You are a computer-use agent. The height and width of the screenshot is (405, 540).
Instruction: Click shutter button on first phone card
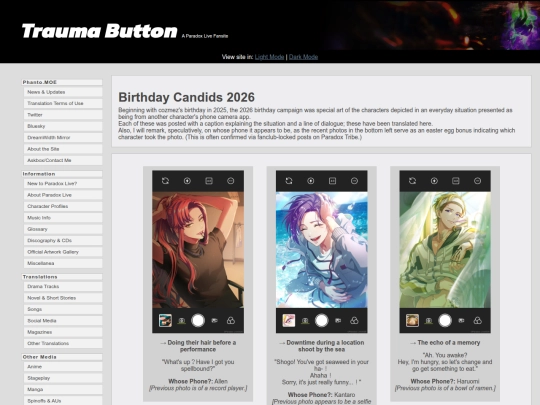198,321
